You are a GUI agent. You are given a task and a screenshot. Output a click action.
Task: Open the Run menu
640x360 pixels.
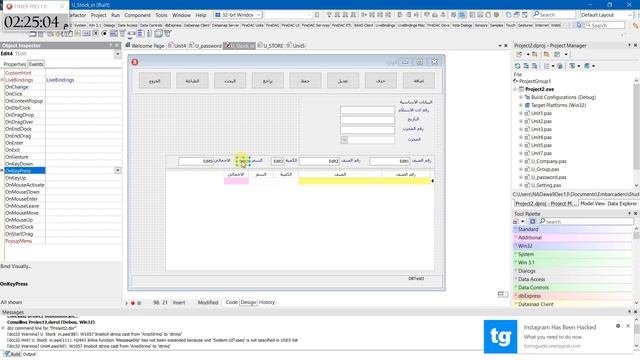pos(116,15)
